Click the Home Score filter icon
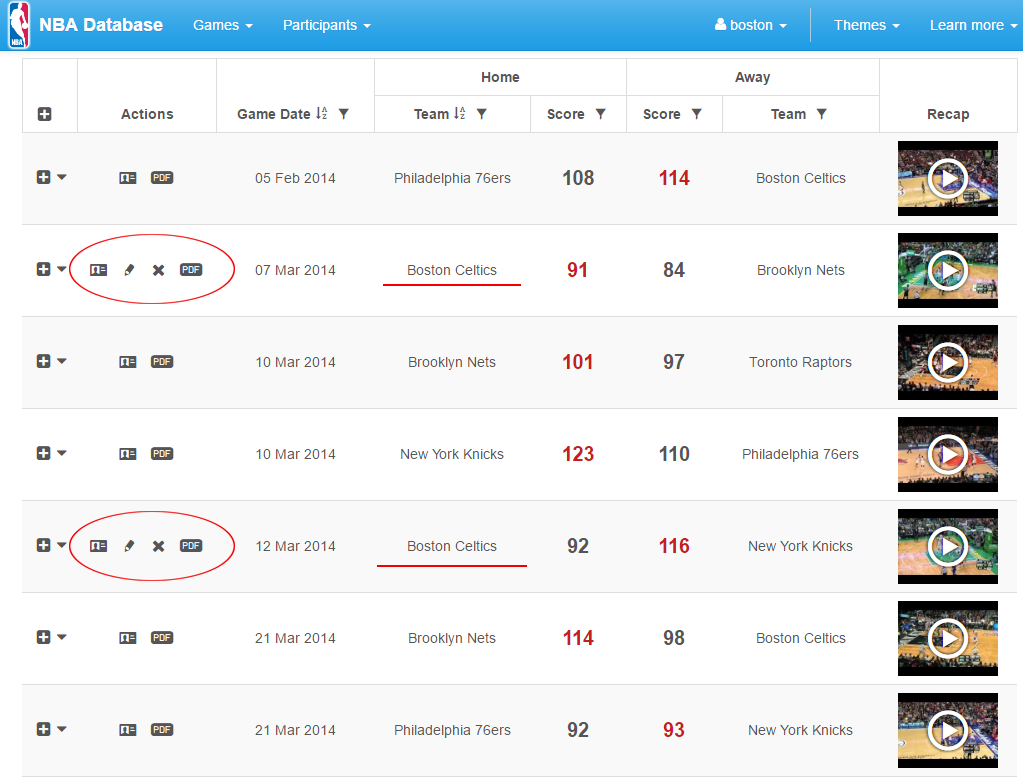 click(x=600, y=114)
